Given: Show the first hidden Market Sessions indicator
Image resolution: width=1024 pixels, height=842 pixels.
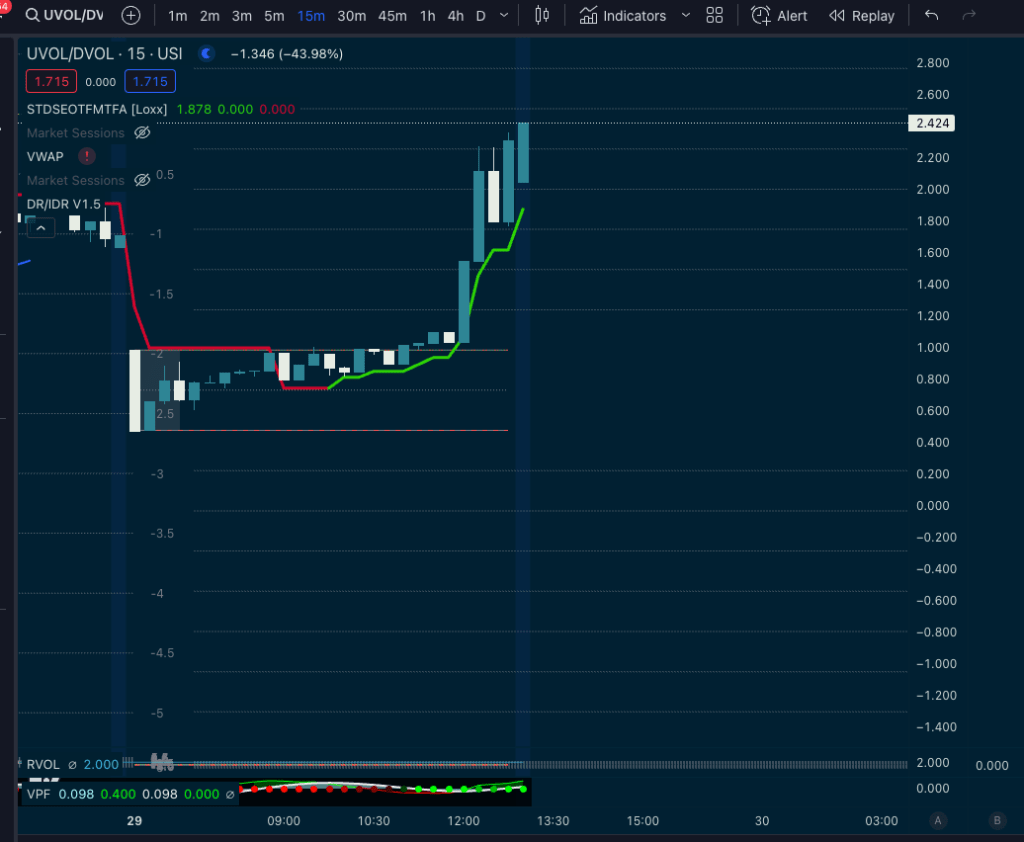Looking at the screenshot, I should tap(142, 132).
